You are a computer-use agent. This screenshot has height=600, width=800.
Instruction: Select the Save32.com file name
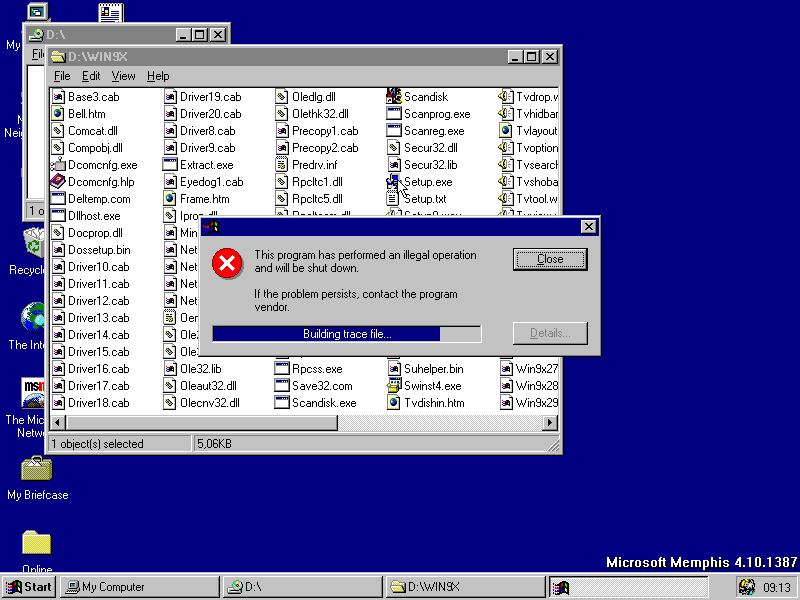click(322, 386)
